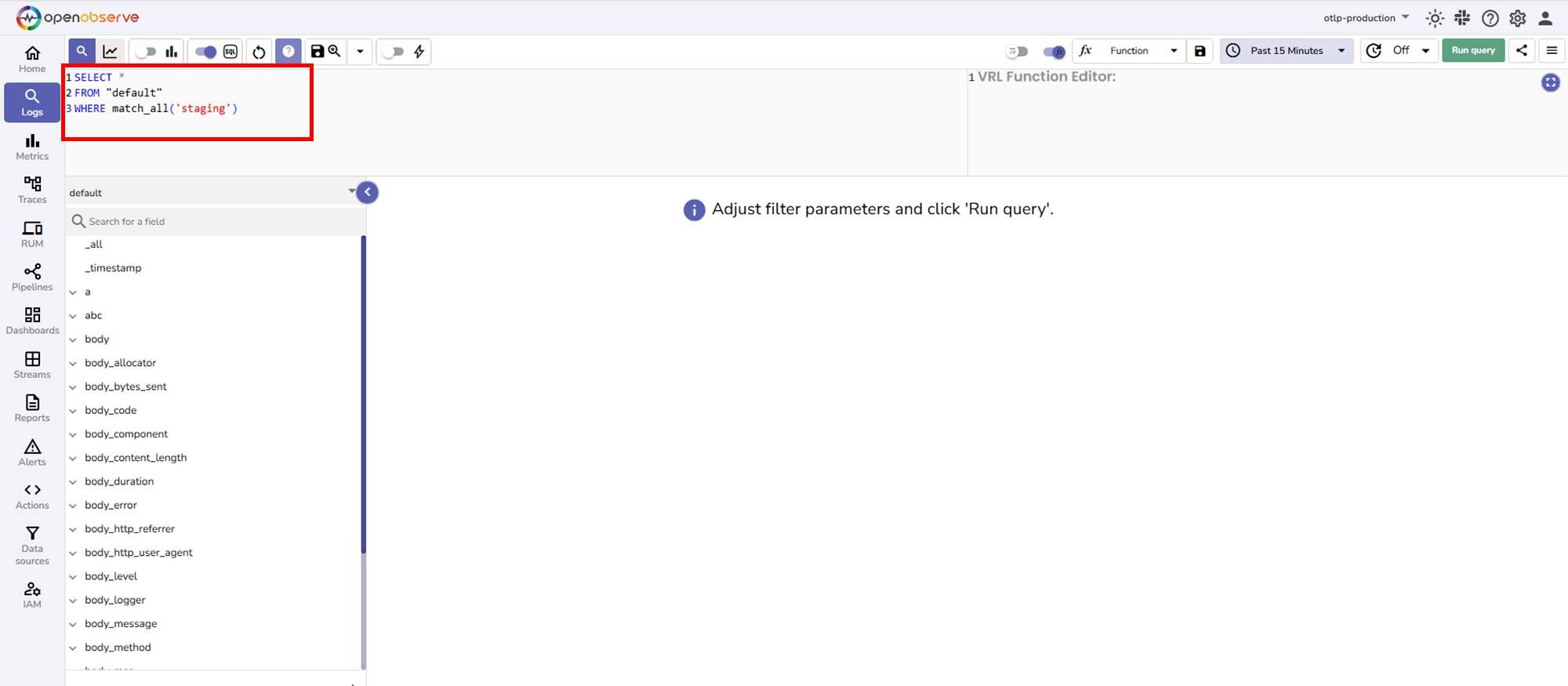This screenshot has height=686, width=1568.
Task: Select the body_http_user_agent field row
Action: (213, 553)
